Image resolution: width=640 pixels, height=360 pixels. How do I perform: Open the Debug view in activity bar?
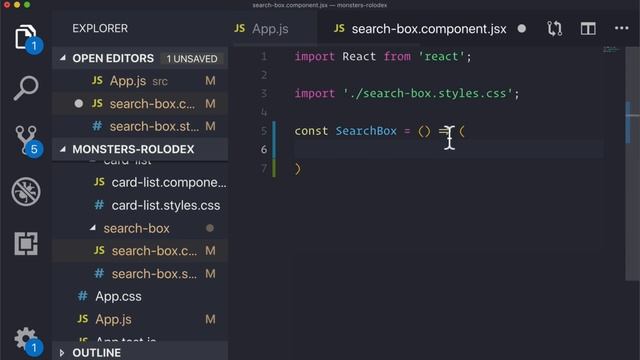26,191
